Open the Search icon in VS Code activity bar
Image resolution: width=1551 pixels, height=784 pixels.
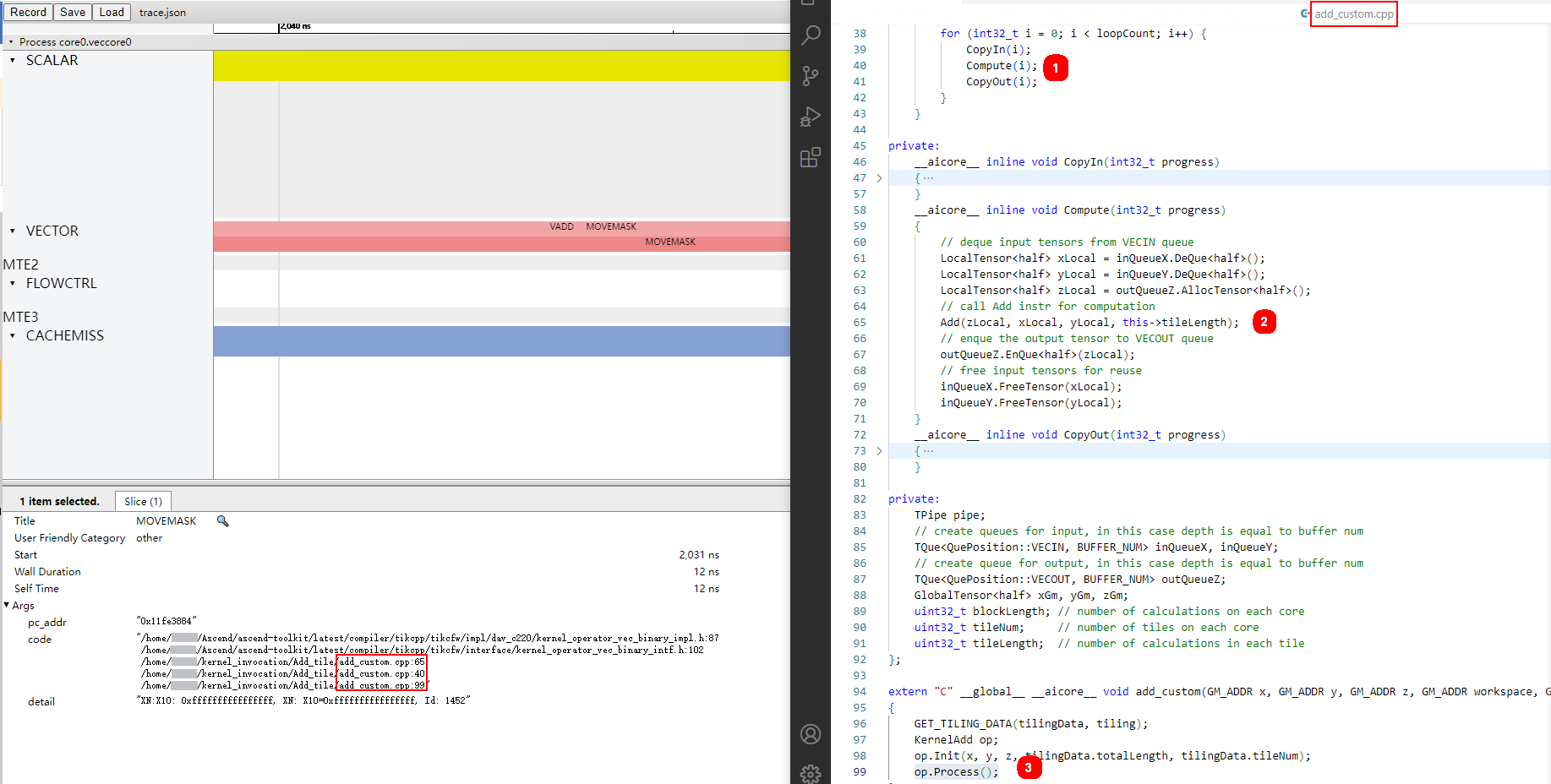pos(811,35)
